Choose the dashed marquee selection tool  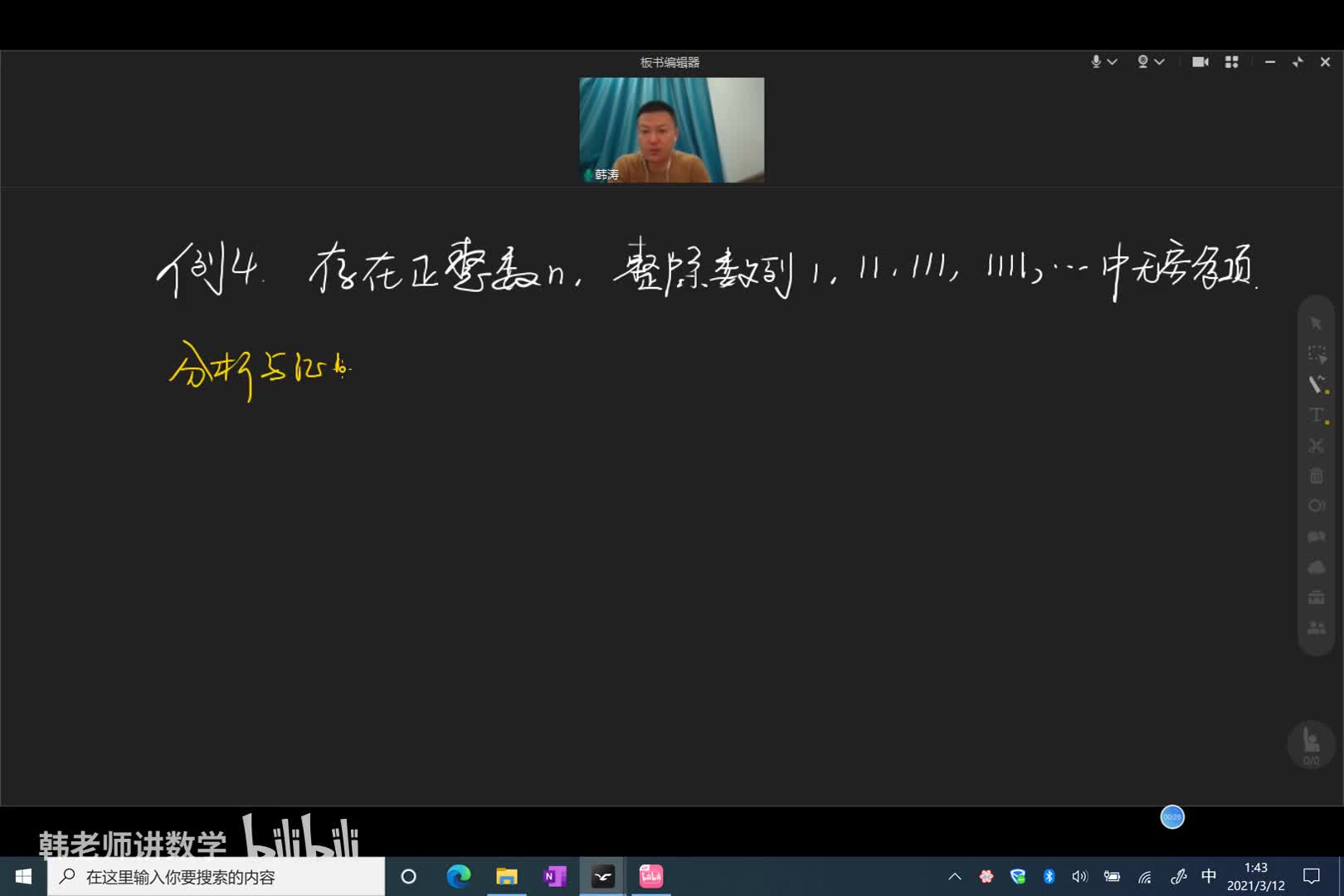1316,354
